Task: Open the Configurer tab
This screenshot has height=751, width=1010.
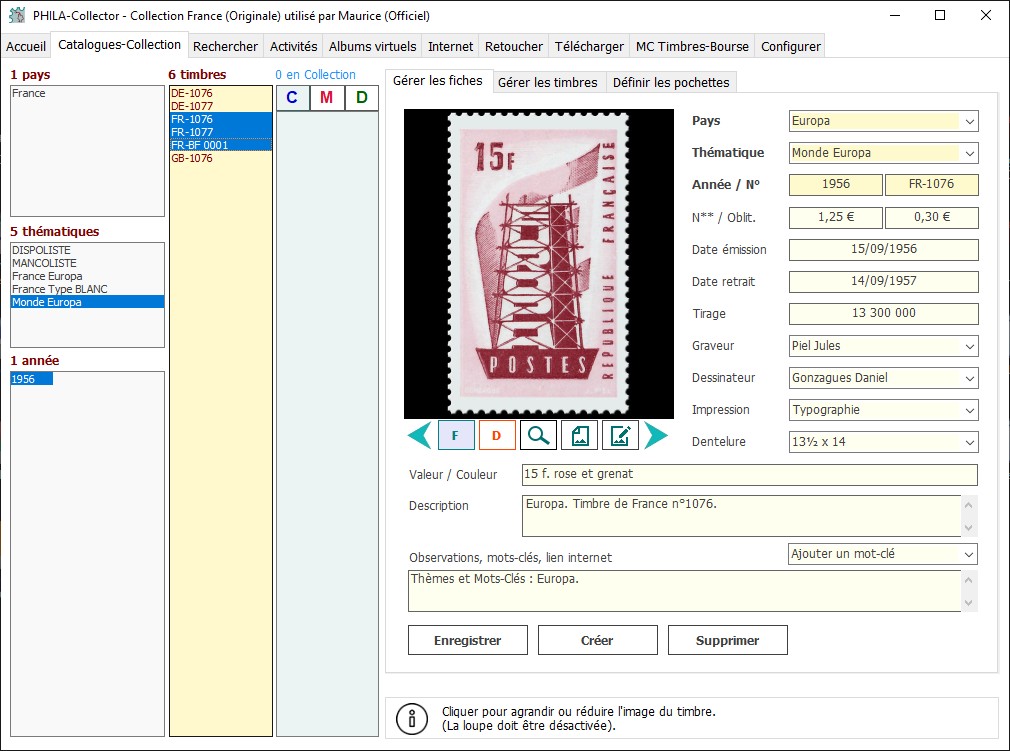Action: tap(790, 46)
